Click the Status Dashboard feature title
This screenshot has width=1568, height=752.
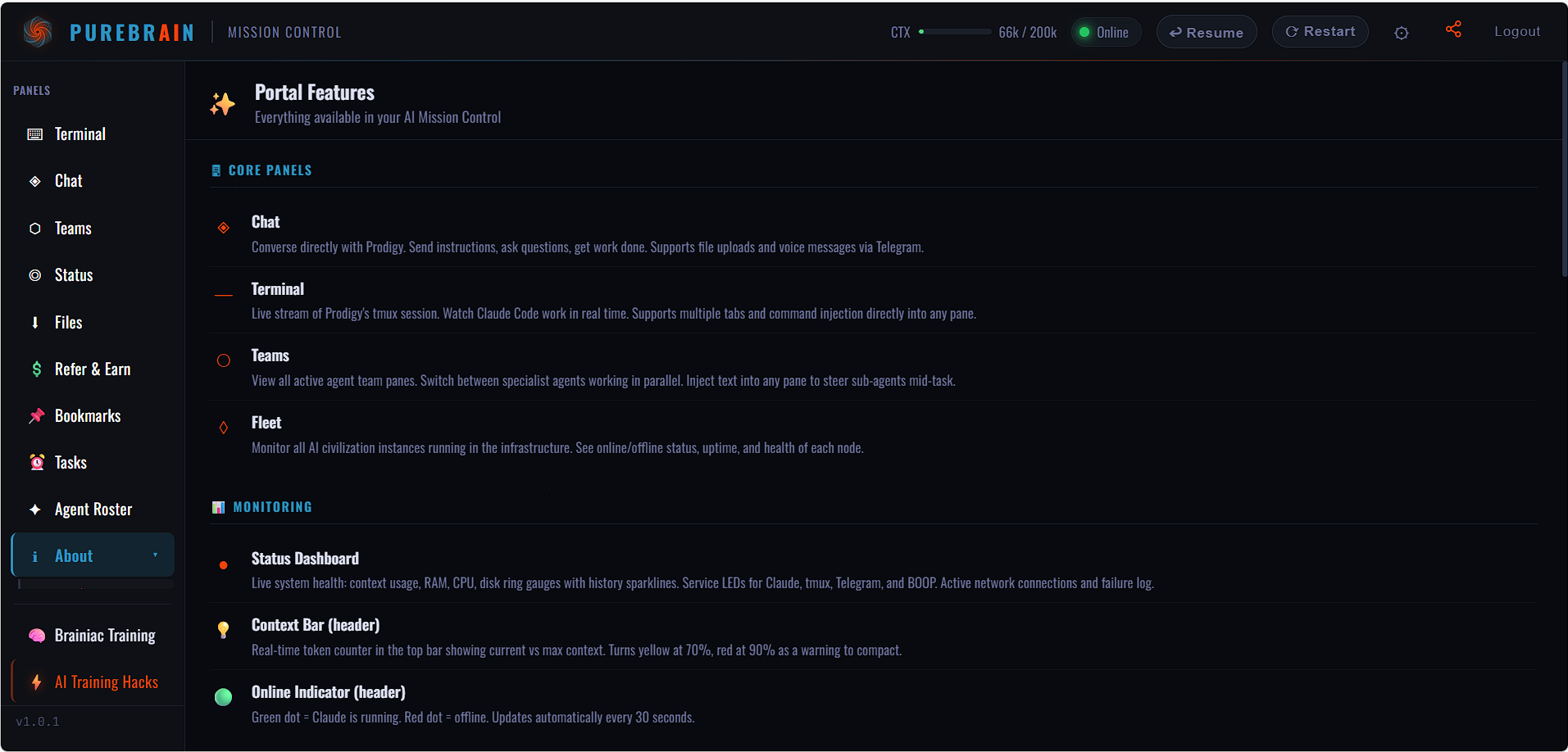pos(305,559)
